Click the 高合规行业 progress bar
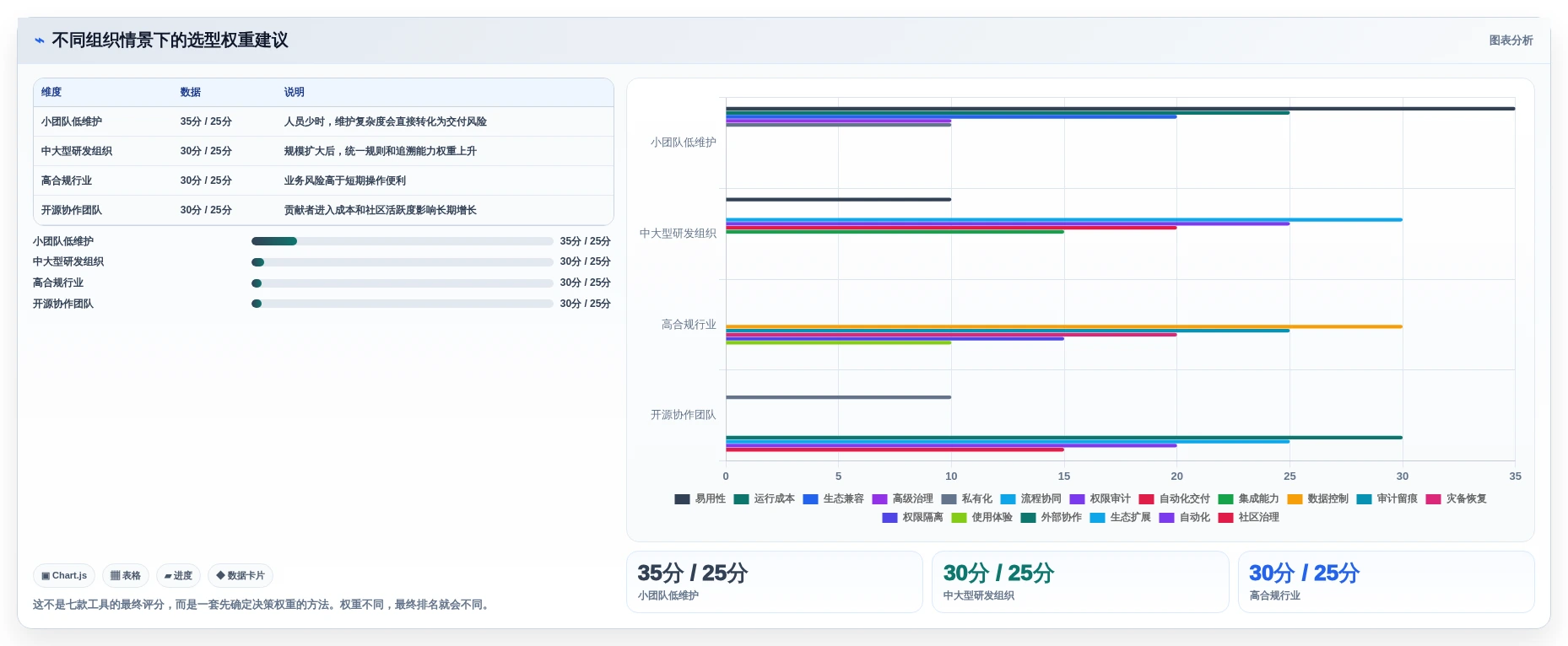This screenshot has height=646, width=1568. 402,283
